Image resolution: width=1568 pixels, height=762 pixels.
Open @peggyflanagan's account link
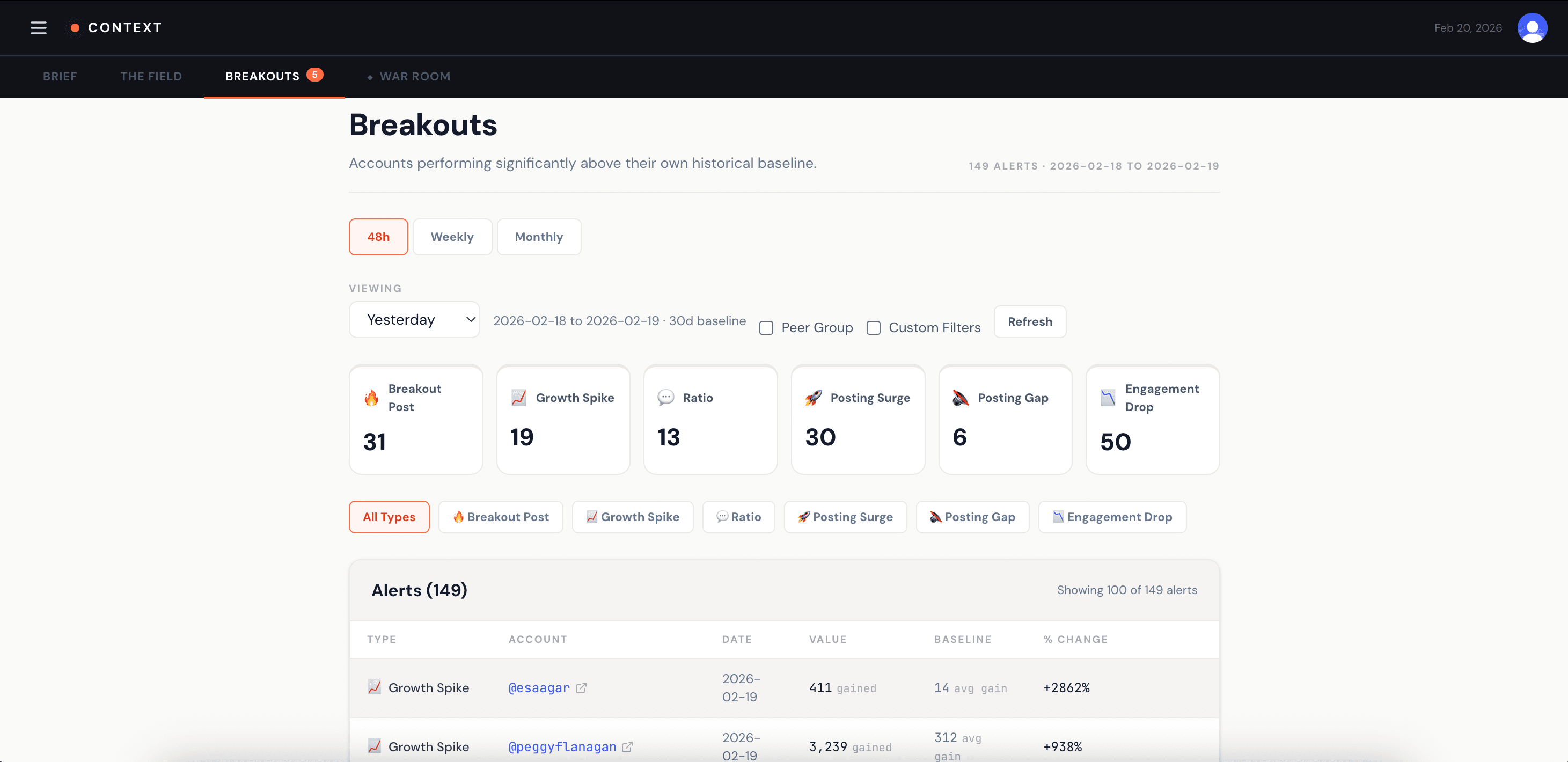562,746
